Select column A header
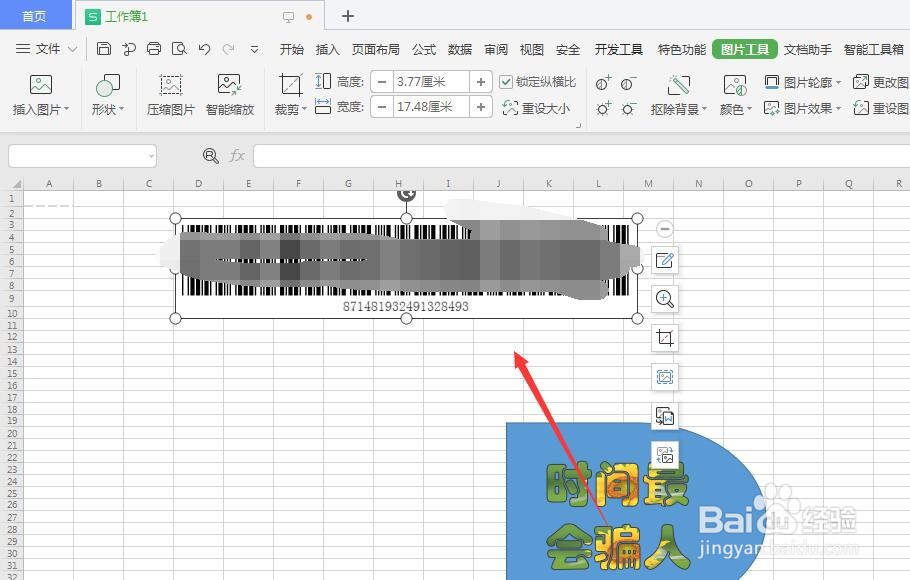Viewport: 910px width, 580px height. point(49,183)
